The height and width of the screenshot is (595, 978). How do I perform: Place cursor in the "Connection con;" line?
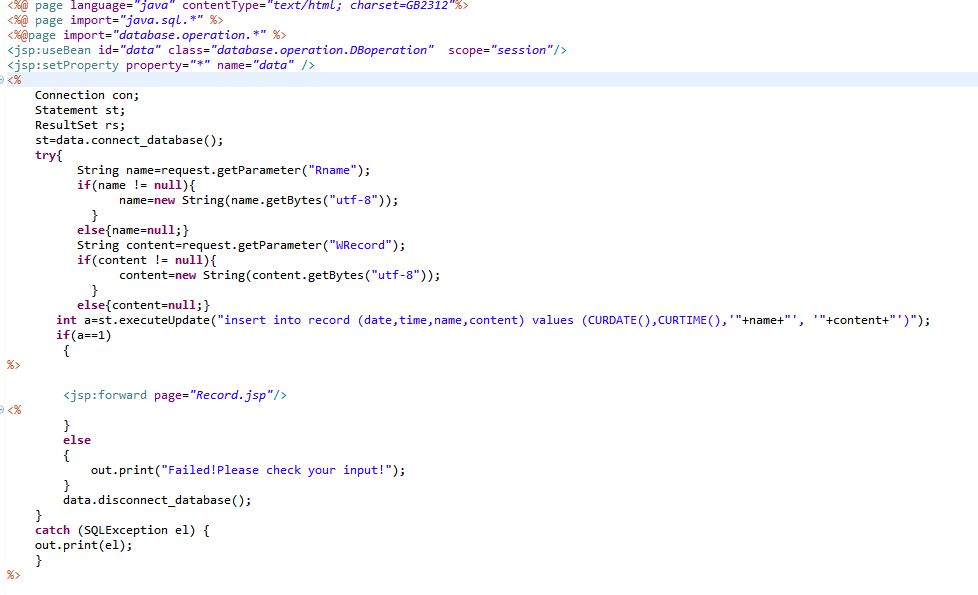click(87, 95)
